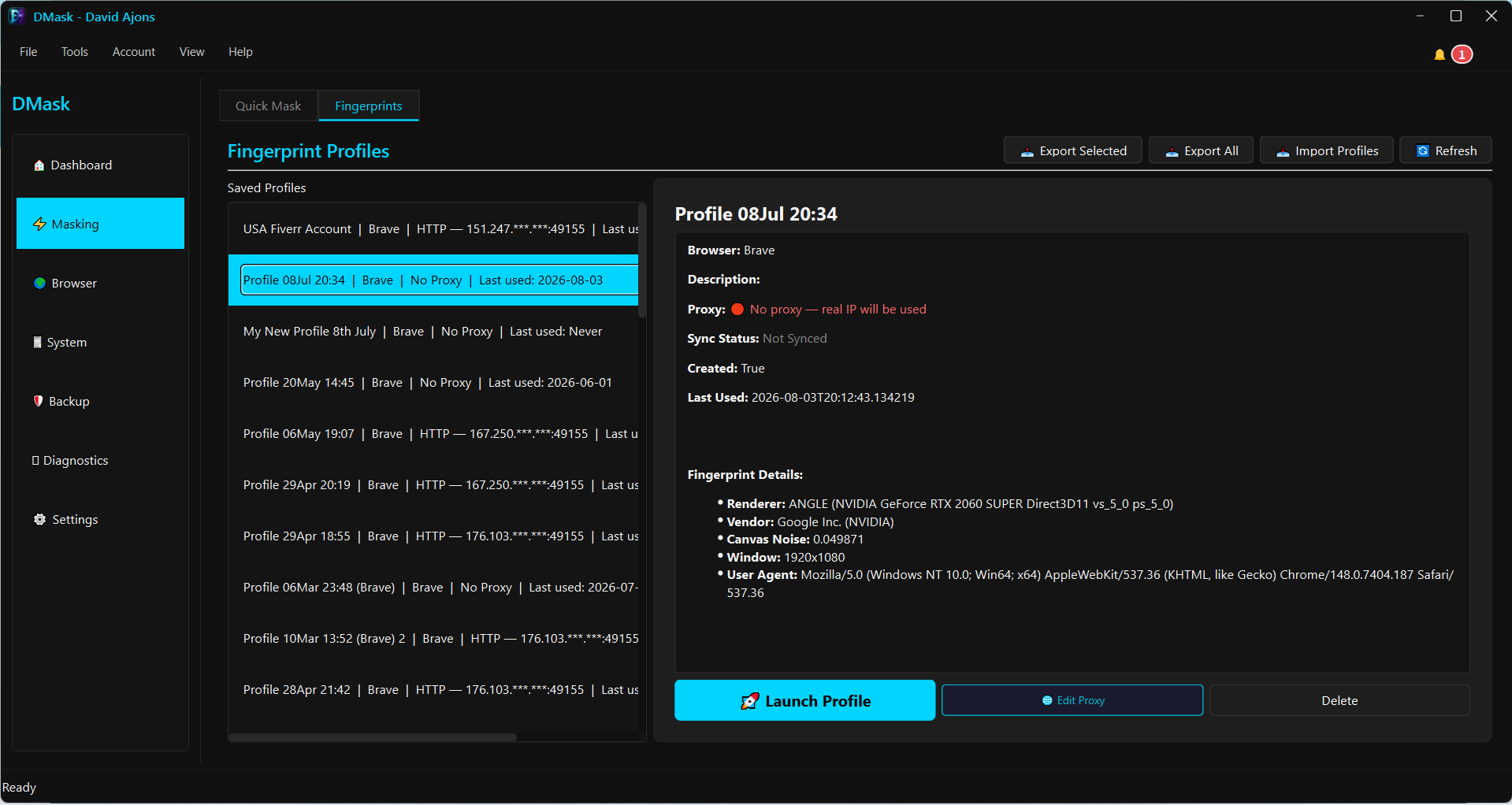The height and width of the screenshot is (805, 1512).
Task: Open the Tools menu
Action: point(75,52)
